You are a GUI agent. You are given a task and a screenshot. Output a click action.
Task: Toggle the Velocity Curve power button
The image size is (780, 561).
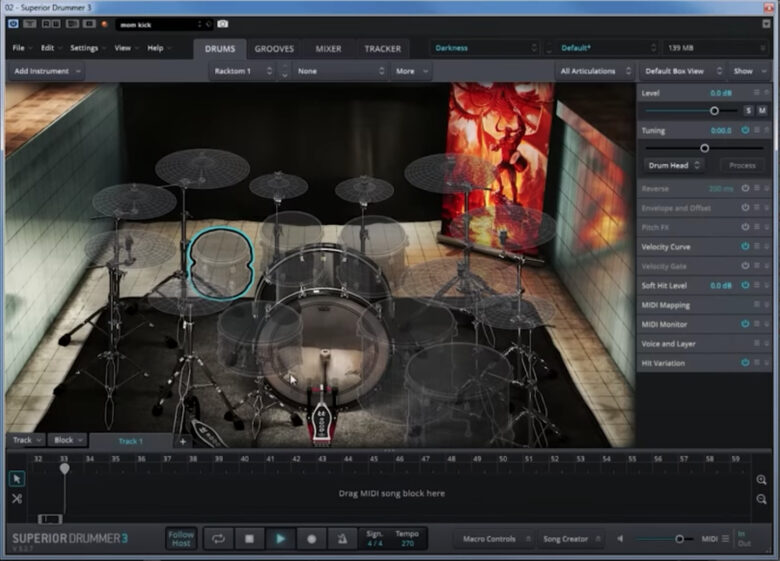(x=745, y=246)
